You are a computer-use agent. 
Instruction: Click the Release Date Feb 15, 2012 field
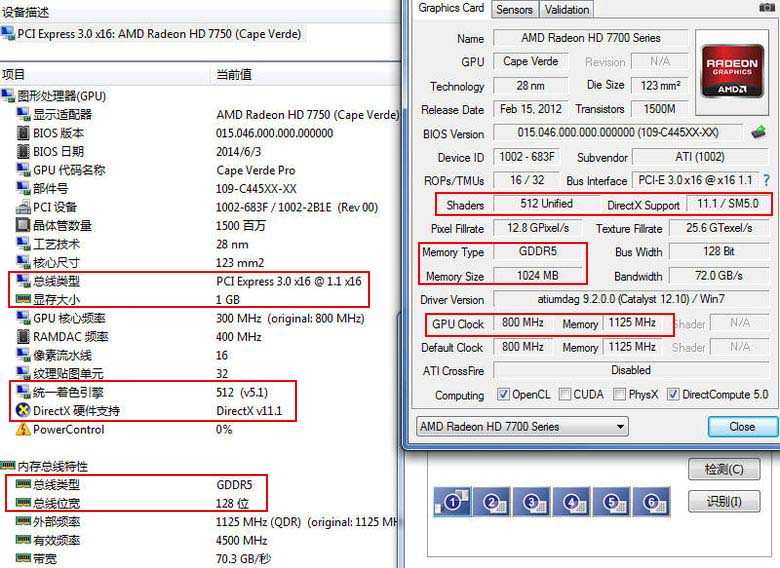pos(530,108)
